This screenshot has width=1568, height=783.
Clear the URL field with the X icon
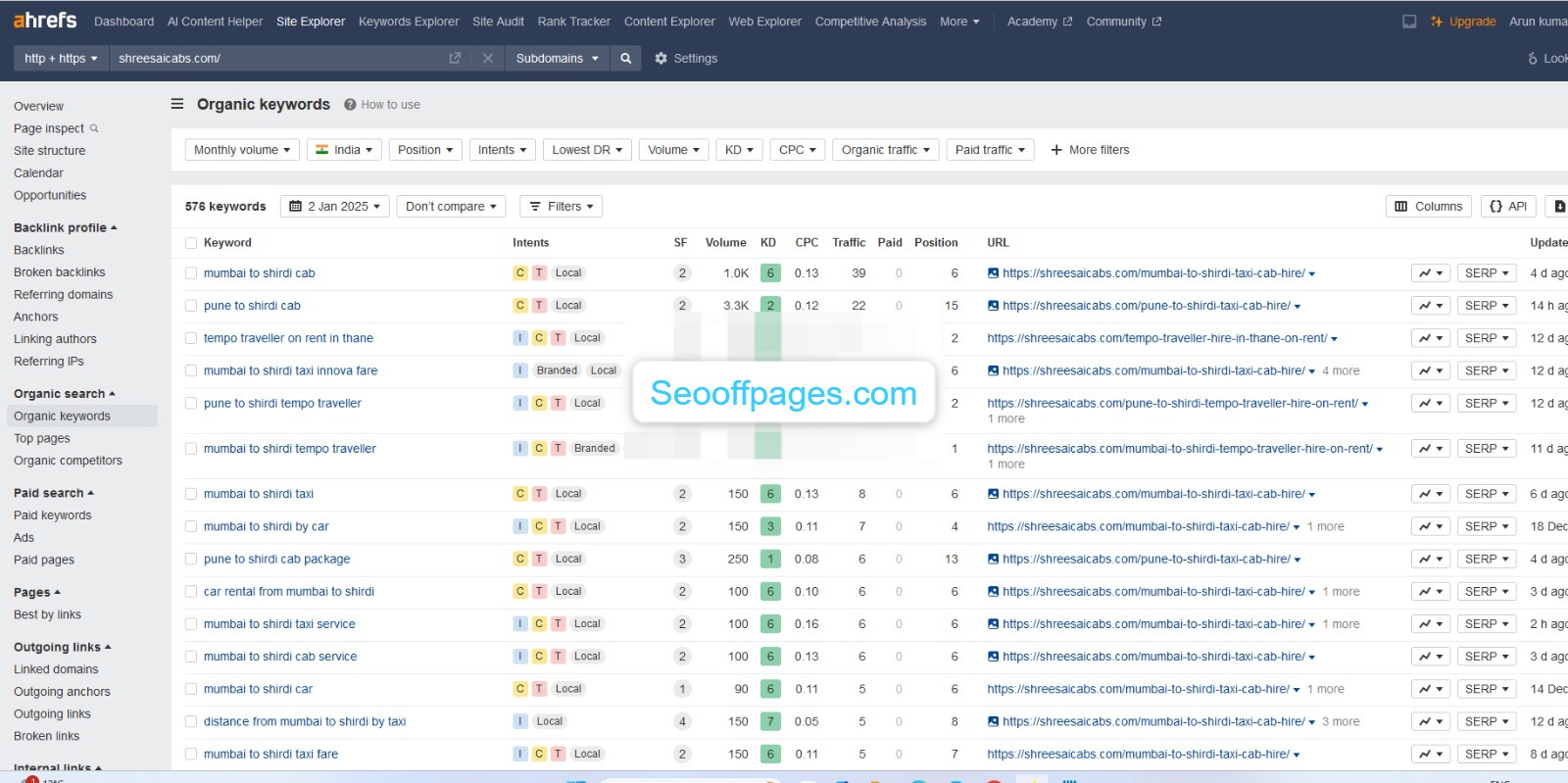pyautogui.click(x=487, y=59)
